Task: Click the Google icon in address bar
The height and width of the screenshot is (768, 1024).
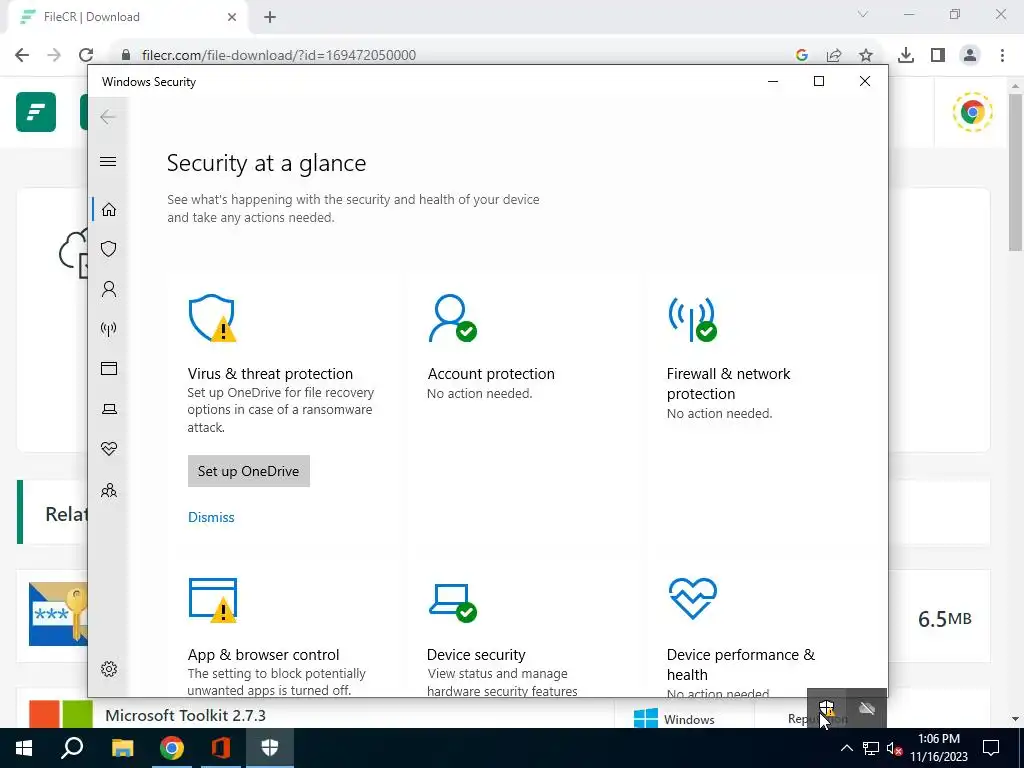Action: pyautogui.click(x=802, y=56)
